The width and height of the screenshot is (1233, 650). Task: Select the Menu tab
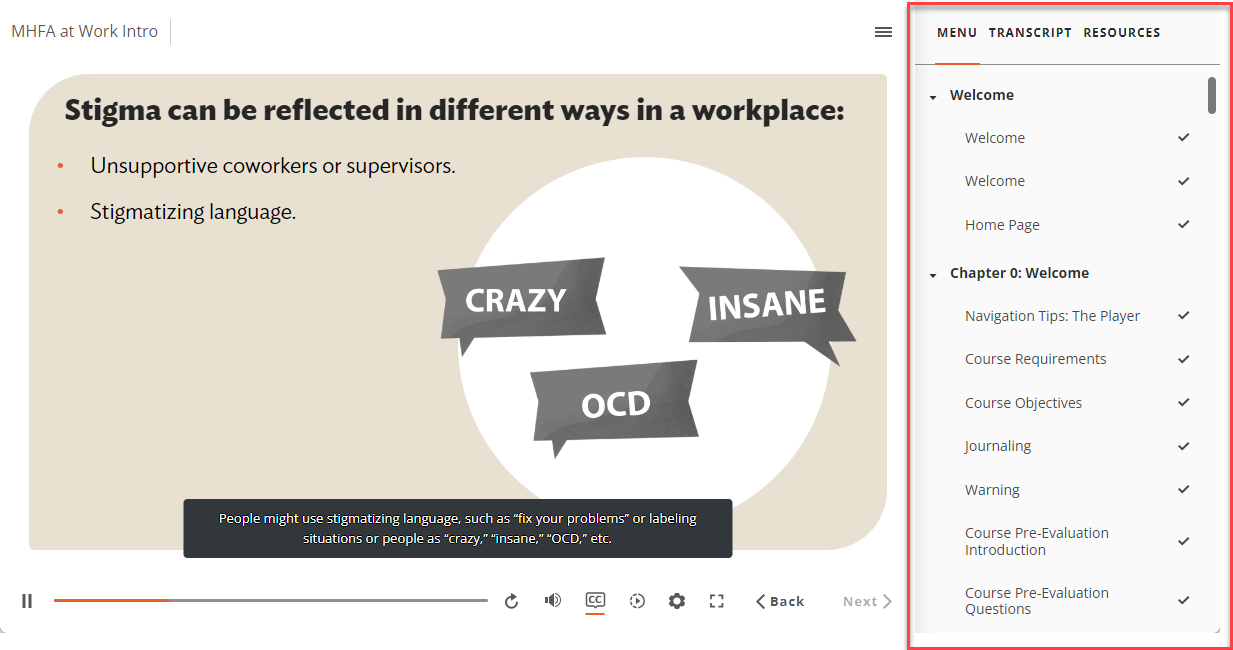click(x=956, y=33)
